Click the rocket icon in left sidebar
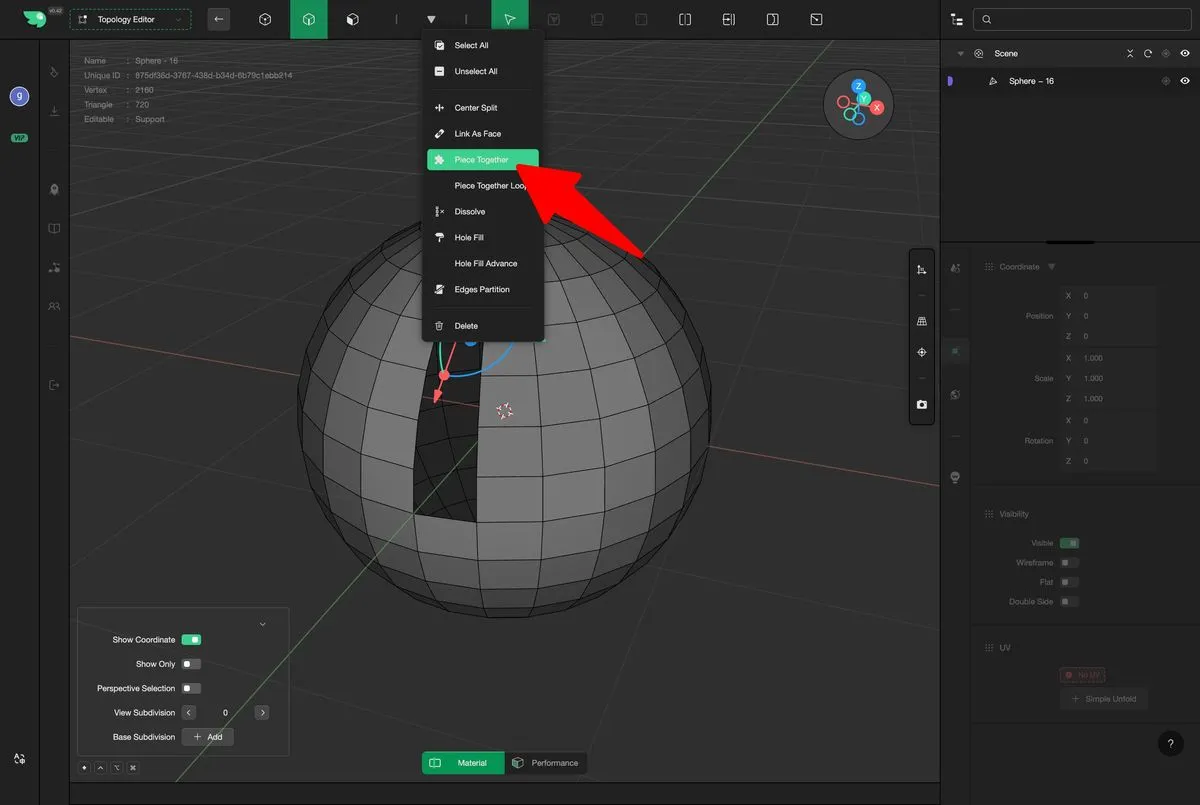The image size is (1200, 805). [55, 189]
